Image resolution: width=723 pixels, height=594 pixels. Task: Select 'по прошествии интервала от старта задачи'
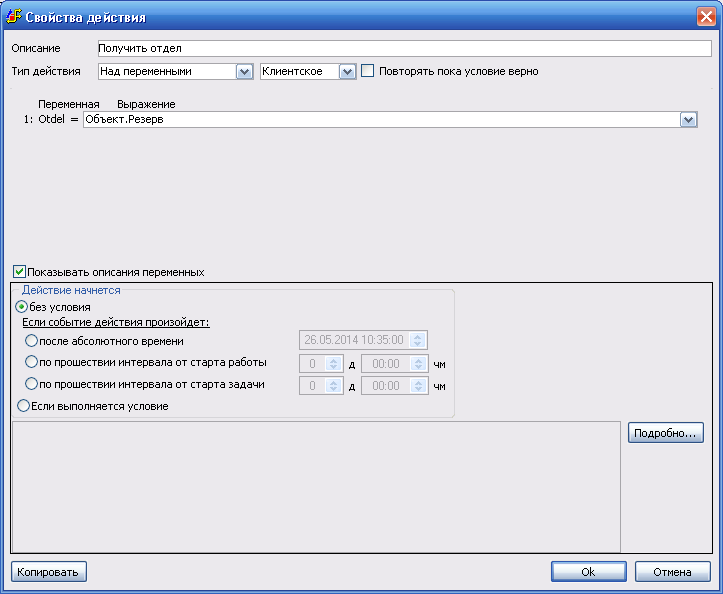pyautogui.click(x=31, y=384)
